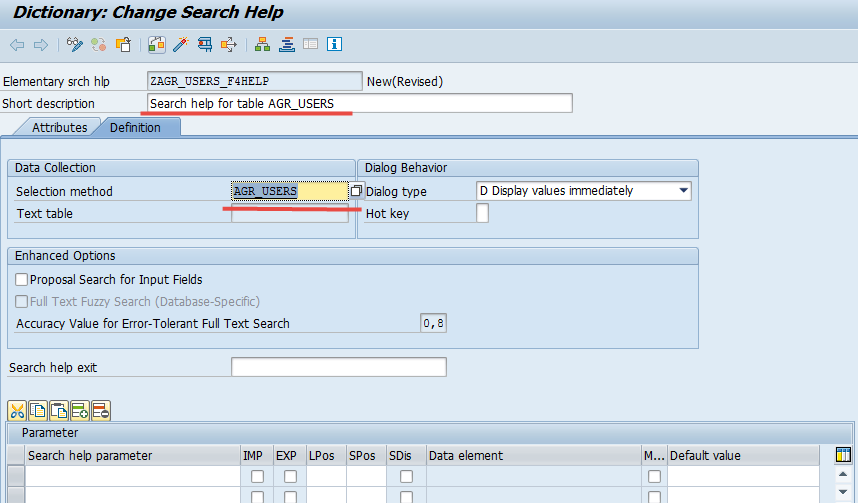Click the Selection method field AGR_USERS
Screen dimensions: 858x503
point(289,191)
